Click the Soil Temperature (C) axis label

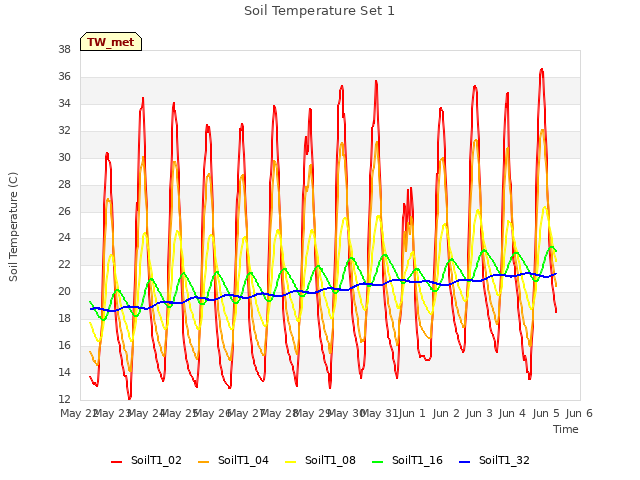[x=13, y=227]
